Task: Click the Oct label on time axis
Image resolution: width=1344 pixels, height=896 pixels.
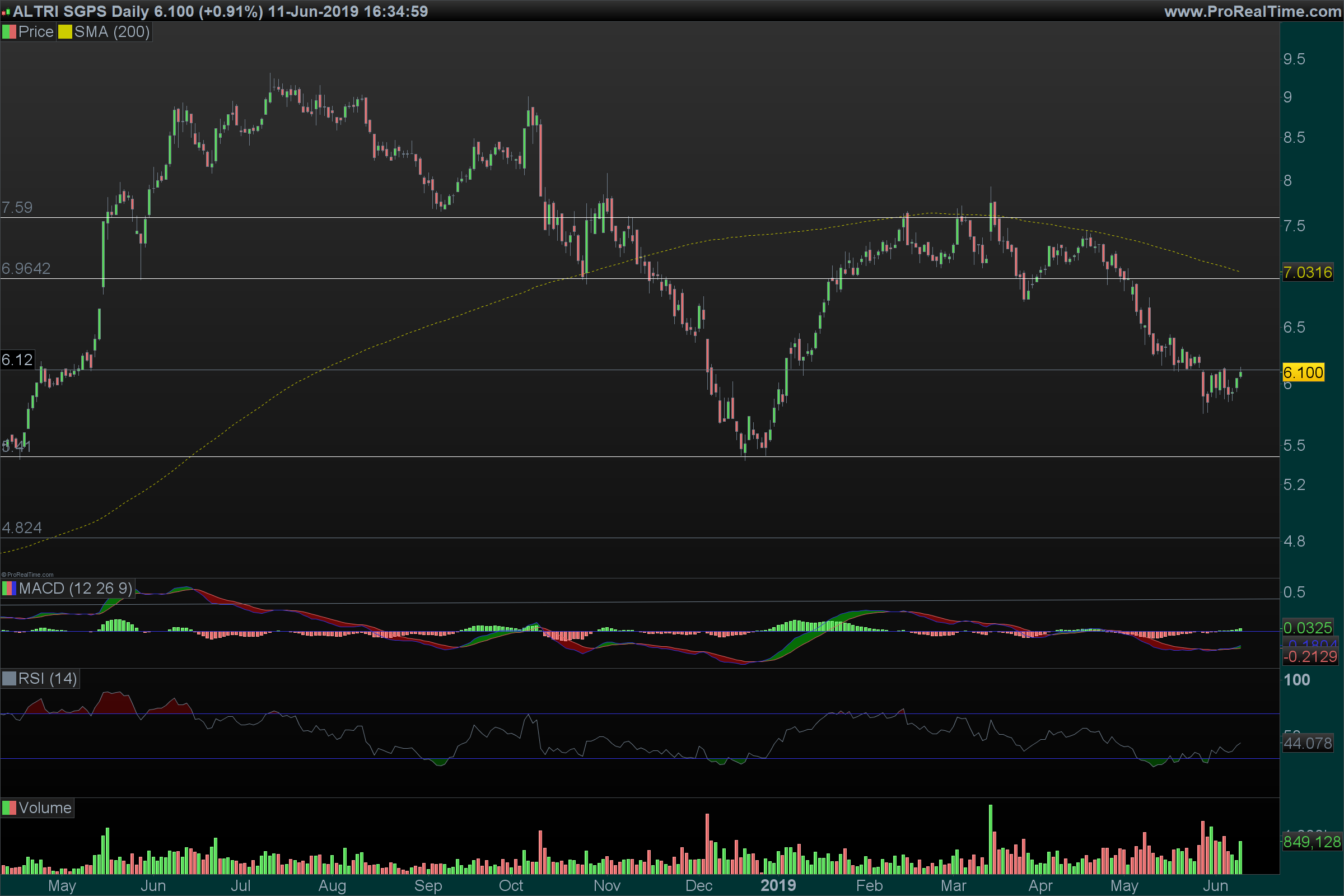Action: point(511,886)
